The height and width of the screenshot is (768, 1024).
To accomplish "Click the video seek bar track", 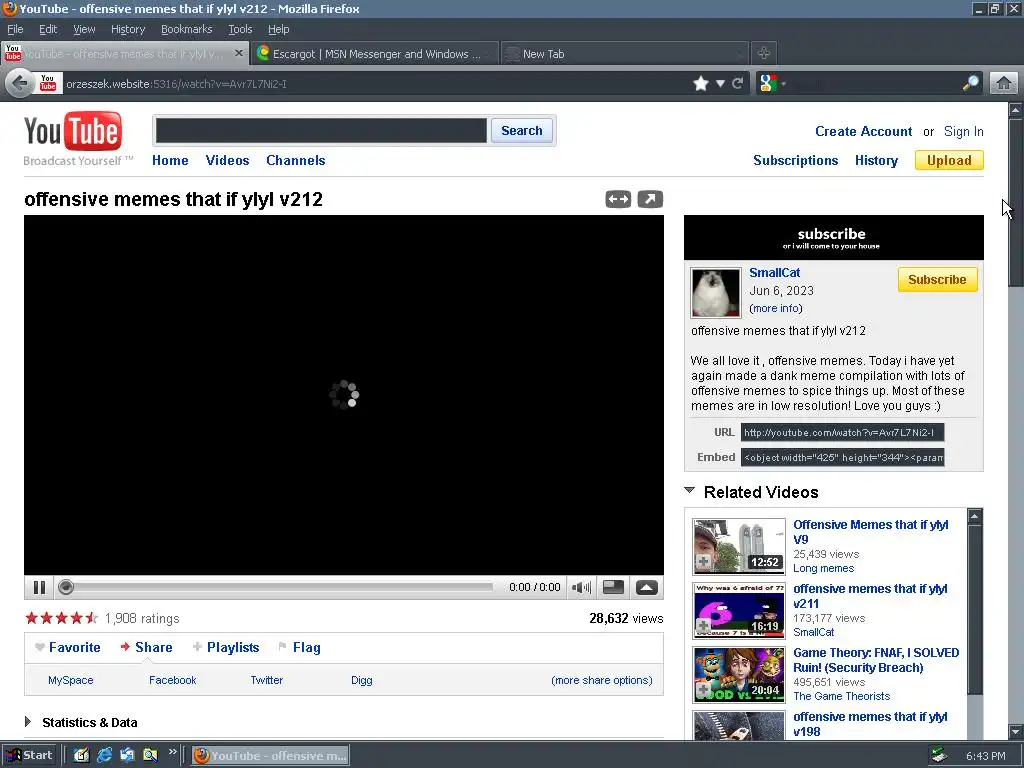I will coord(281,588).
